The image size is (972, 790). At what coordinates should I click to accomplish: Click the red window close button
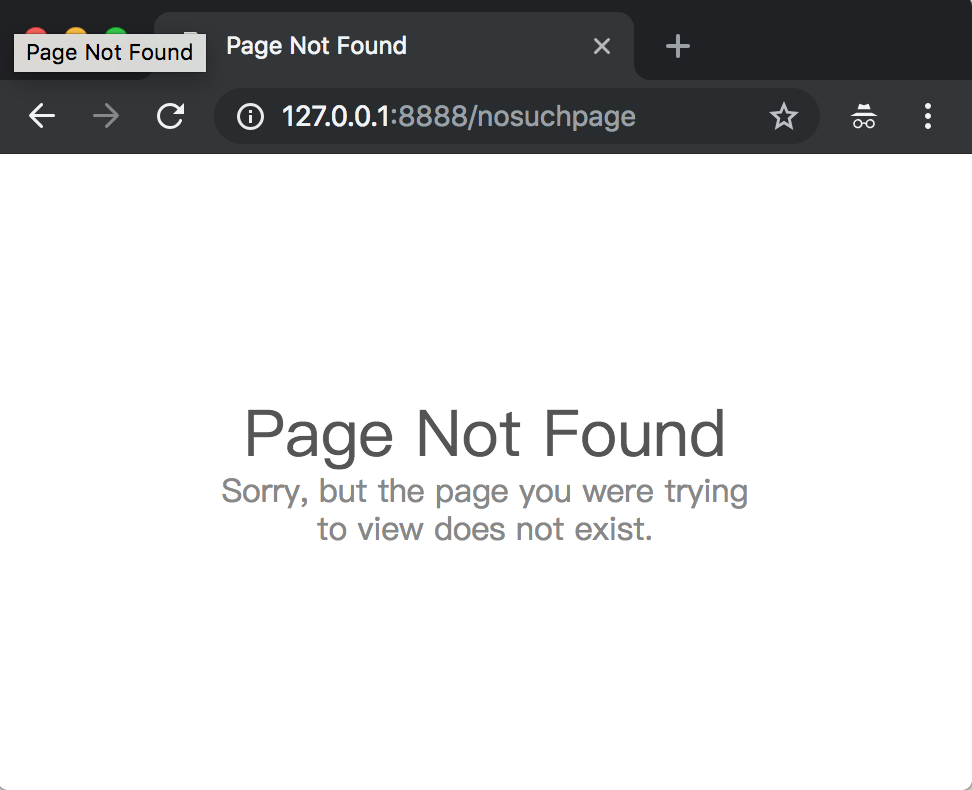pyautogui.click(x=37, y=31)
